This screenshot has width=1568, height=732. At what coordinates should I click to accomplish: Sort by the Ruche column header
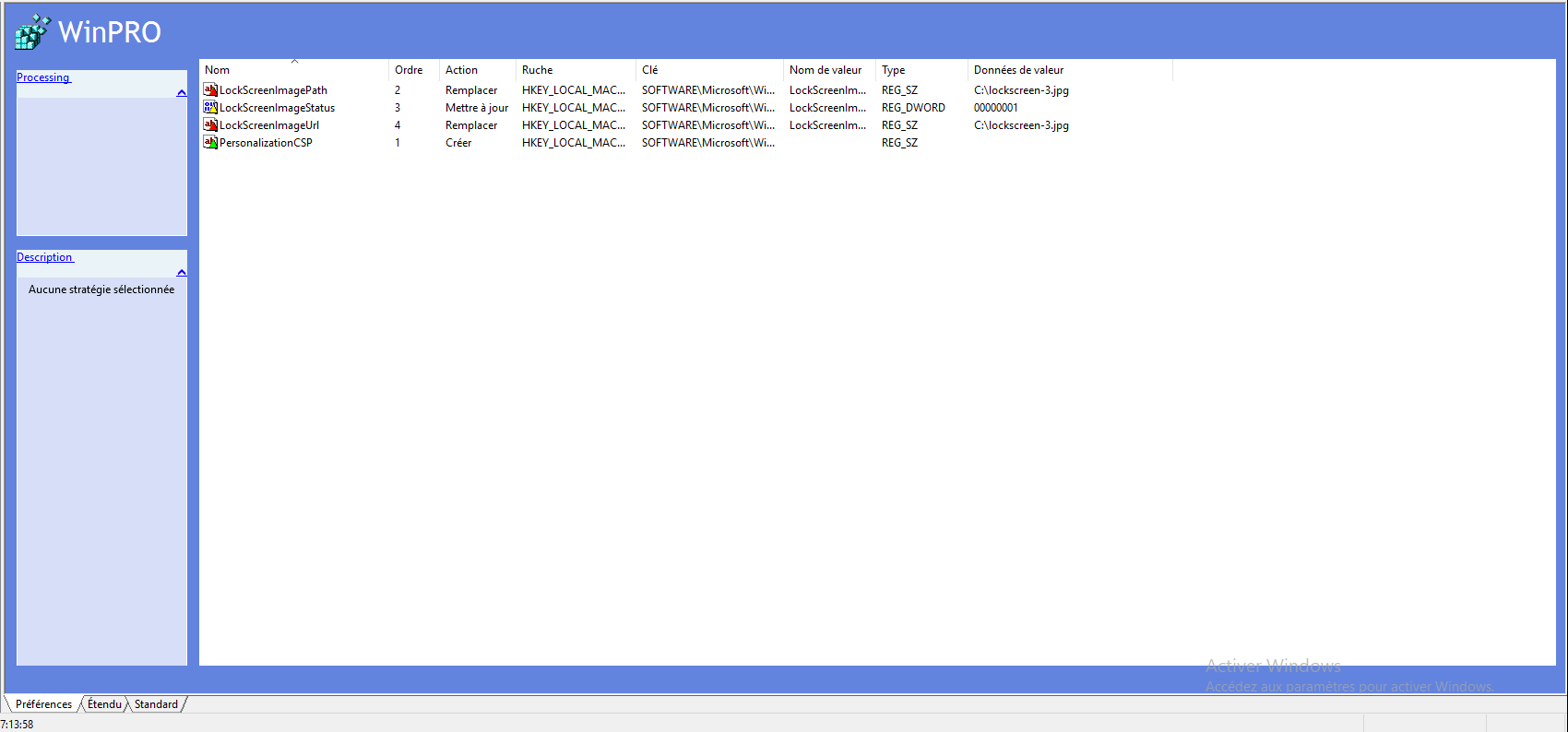pos(537,70)
